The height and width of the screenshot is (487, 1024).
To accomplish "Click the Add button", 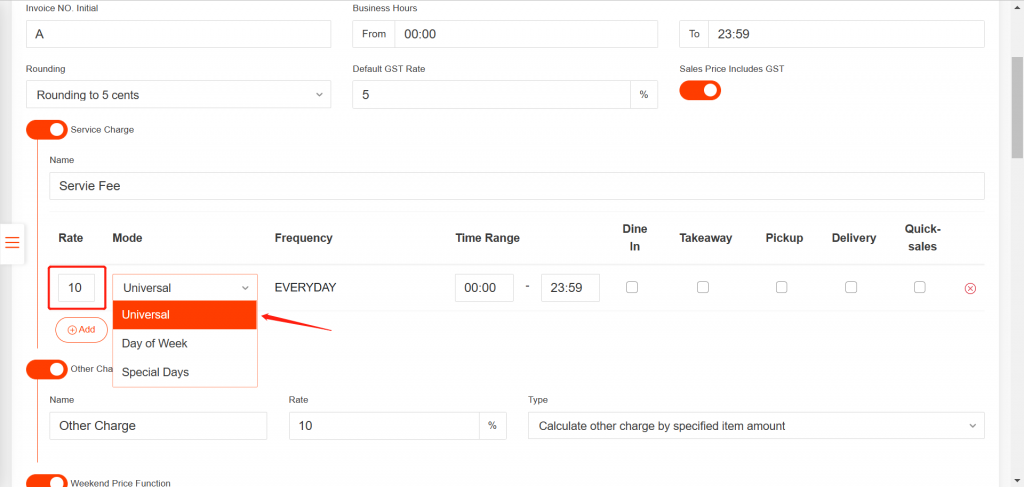I will point(81,329).
